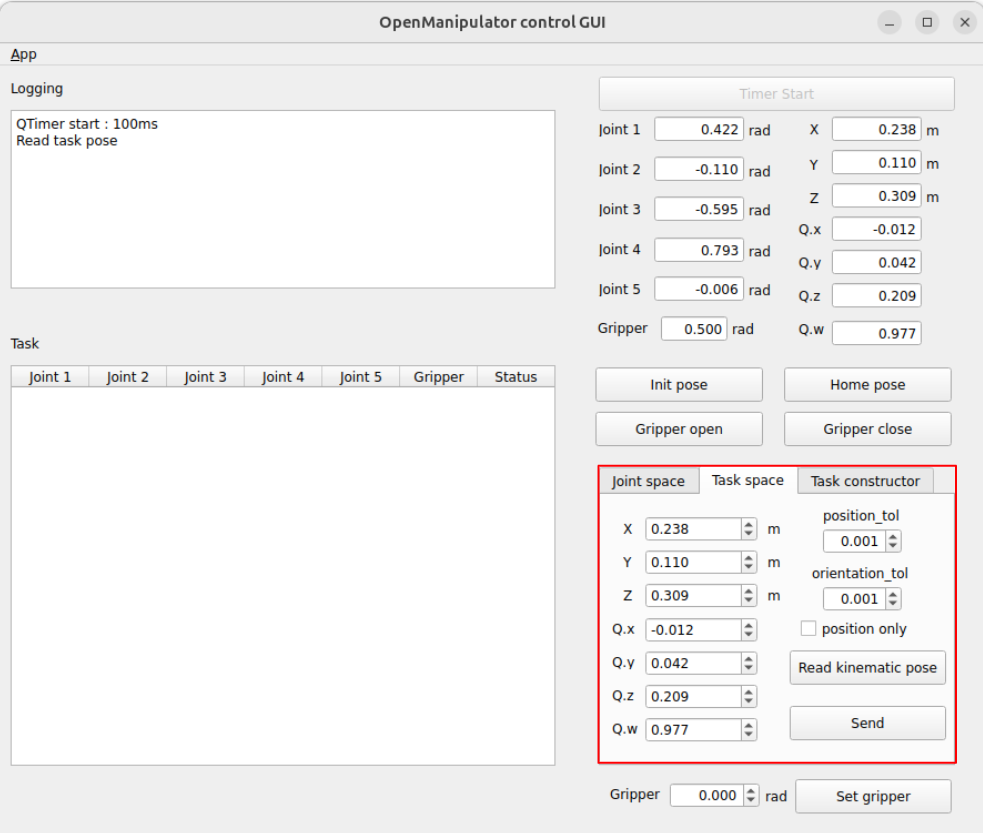Open the gripper with Gripper open

click(678, 429)
